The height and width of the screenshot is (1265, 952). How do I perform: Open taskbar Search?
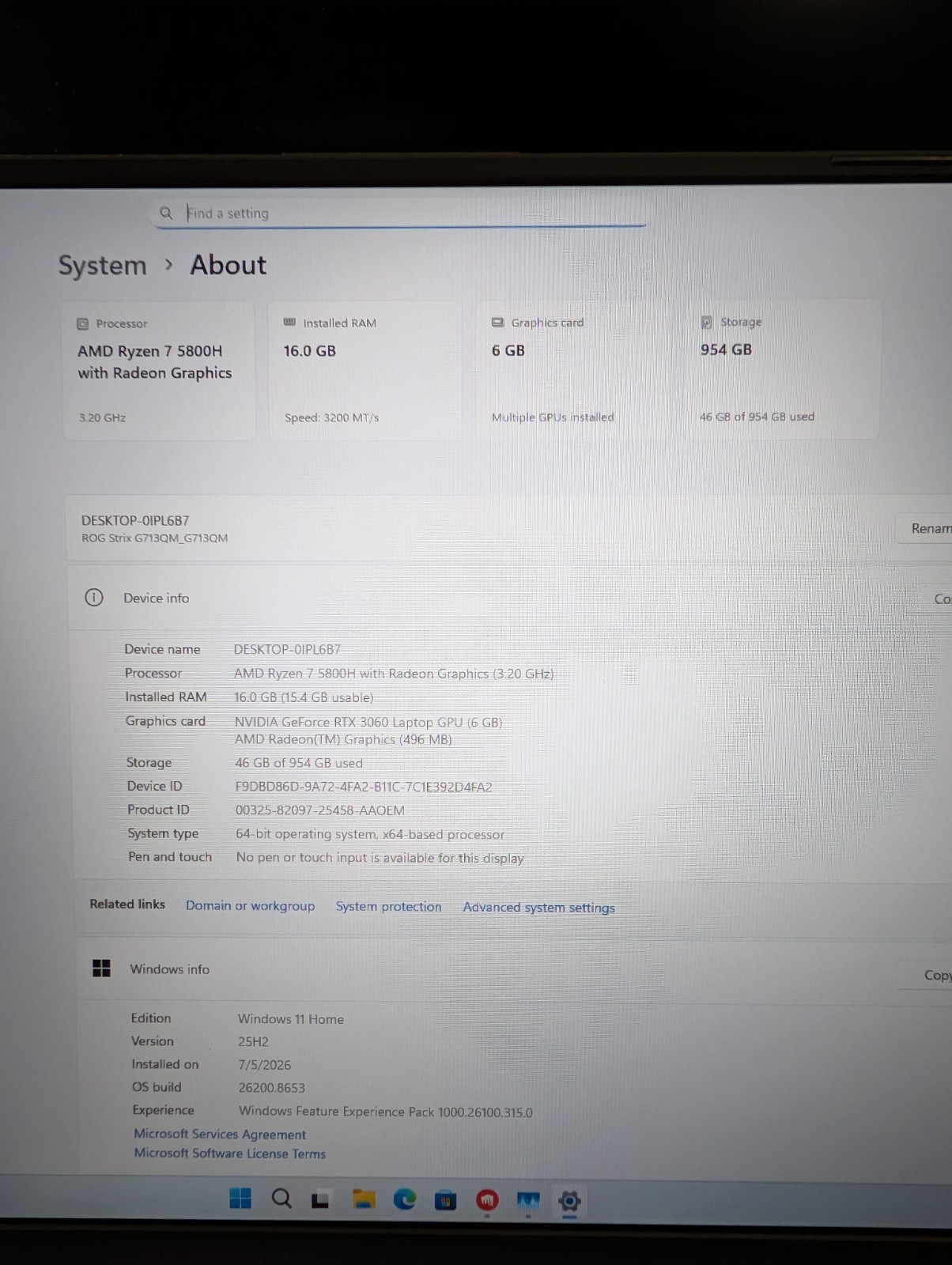coord(281,1199)
